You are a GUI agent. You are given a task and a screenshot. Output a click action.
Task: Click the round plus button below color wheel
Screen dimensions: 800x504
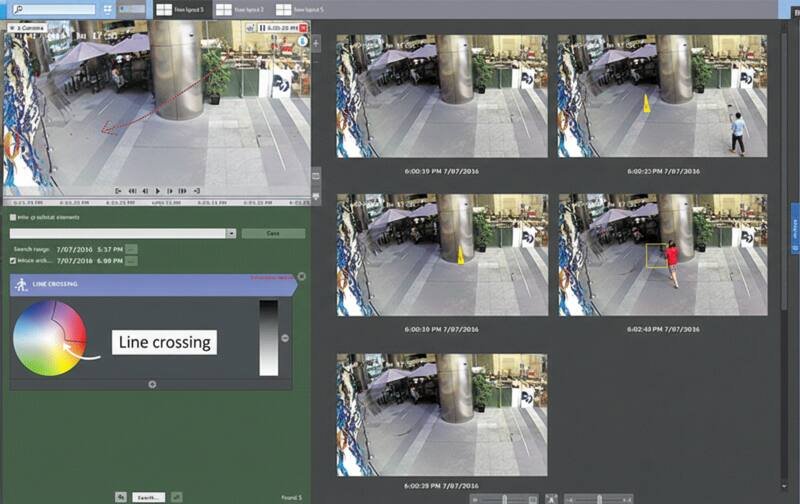[x=152, y=384]
